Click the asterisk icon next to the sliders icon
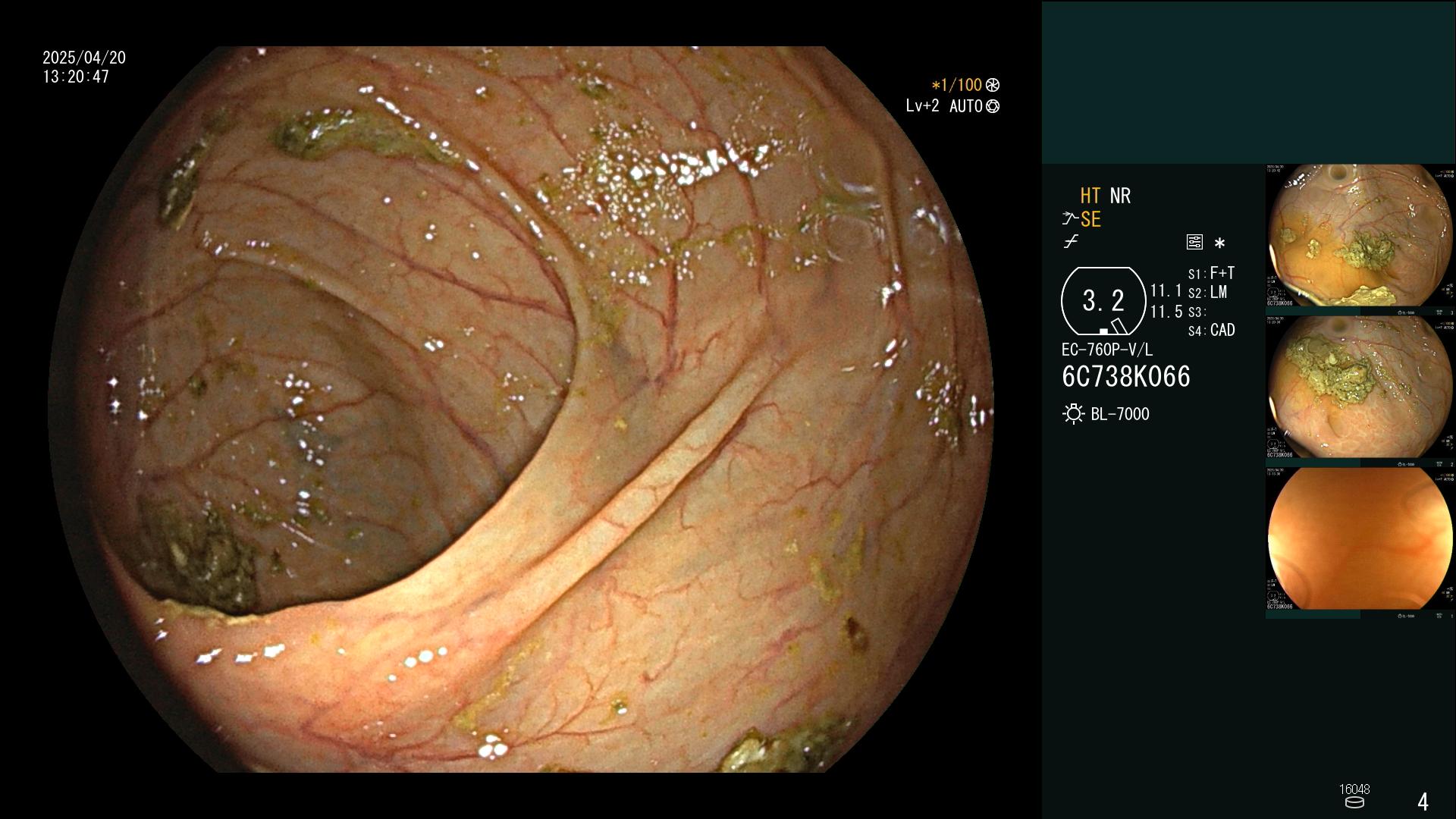This screenshot has width=1456, height=819. coord(1219,243)
